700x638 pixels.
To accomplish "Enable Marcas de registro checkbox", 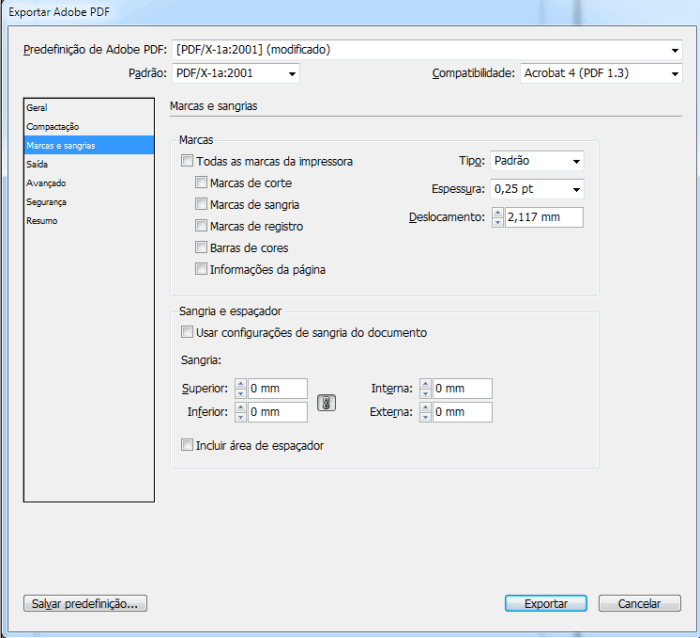I will [201, 226].
